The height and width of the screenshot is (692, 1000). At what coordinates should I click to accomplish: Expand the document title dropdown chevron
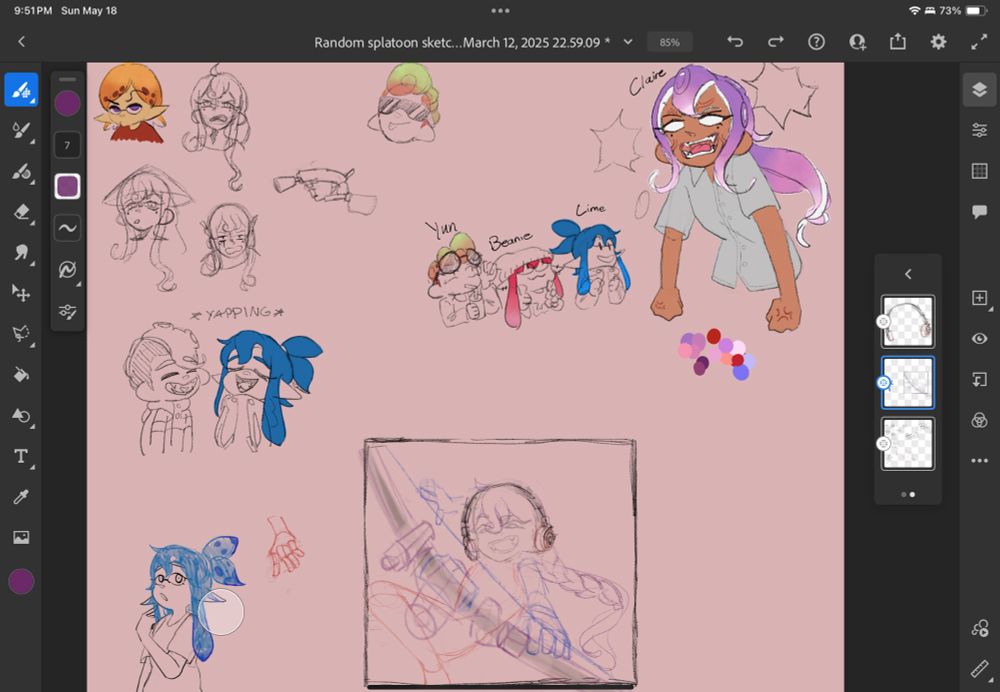point(628,42)
